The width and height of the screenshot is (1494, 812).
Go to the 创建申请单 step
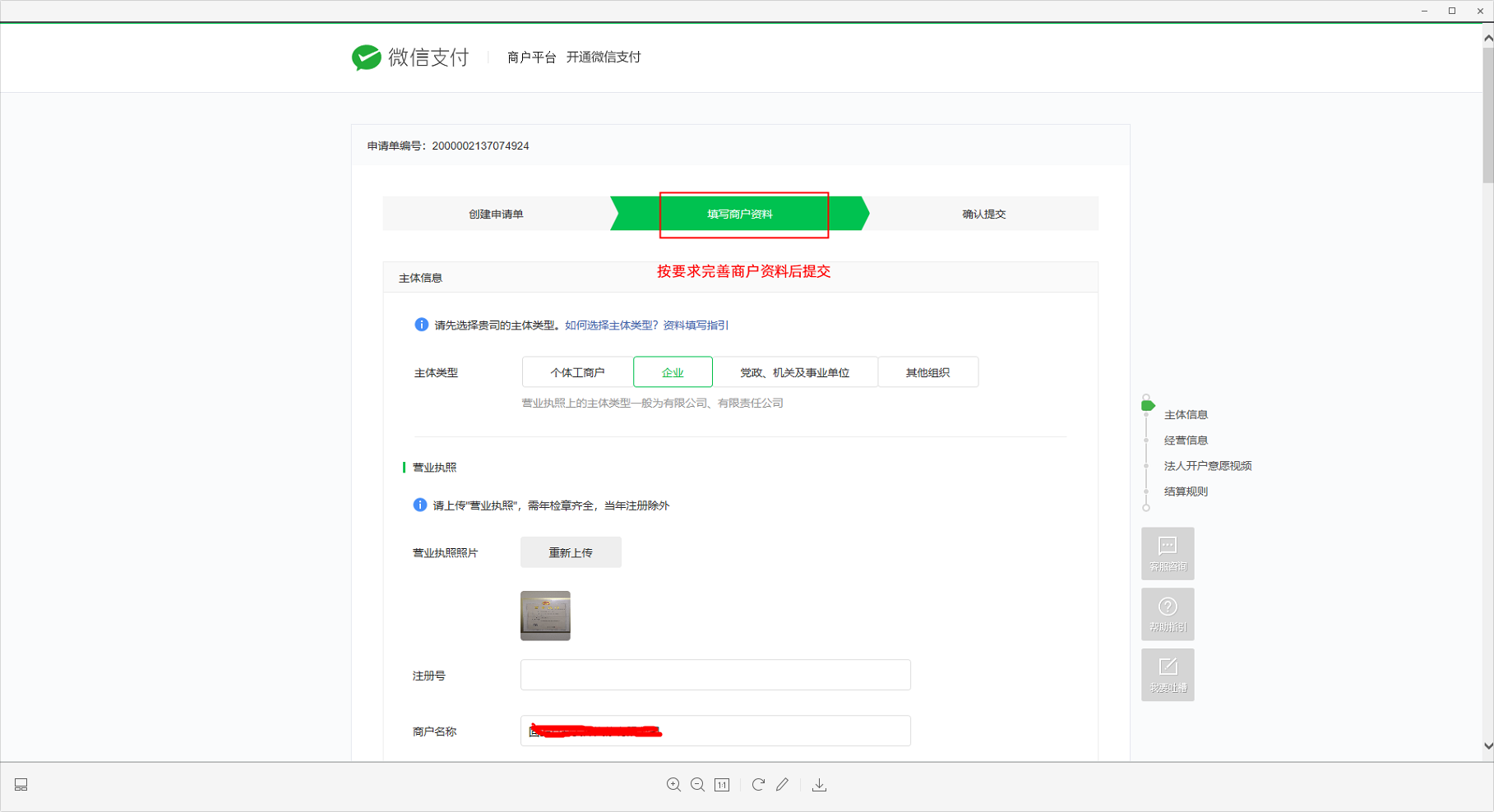pos(496,214)
